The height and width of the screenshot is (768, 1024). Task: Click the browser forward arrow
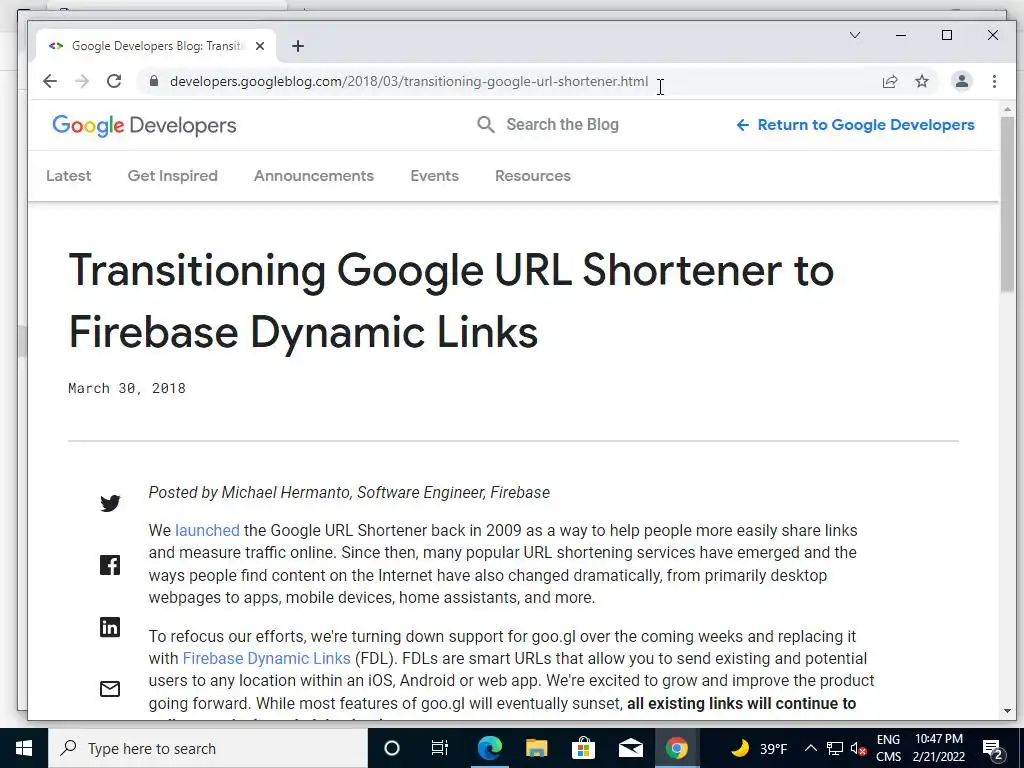(82, 81)
